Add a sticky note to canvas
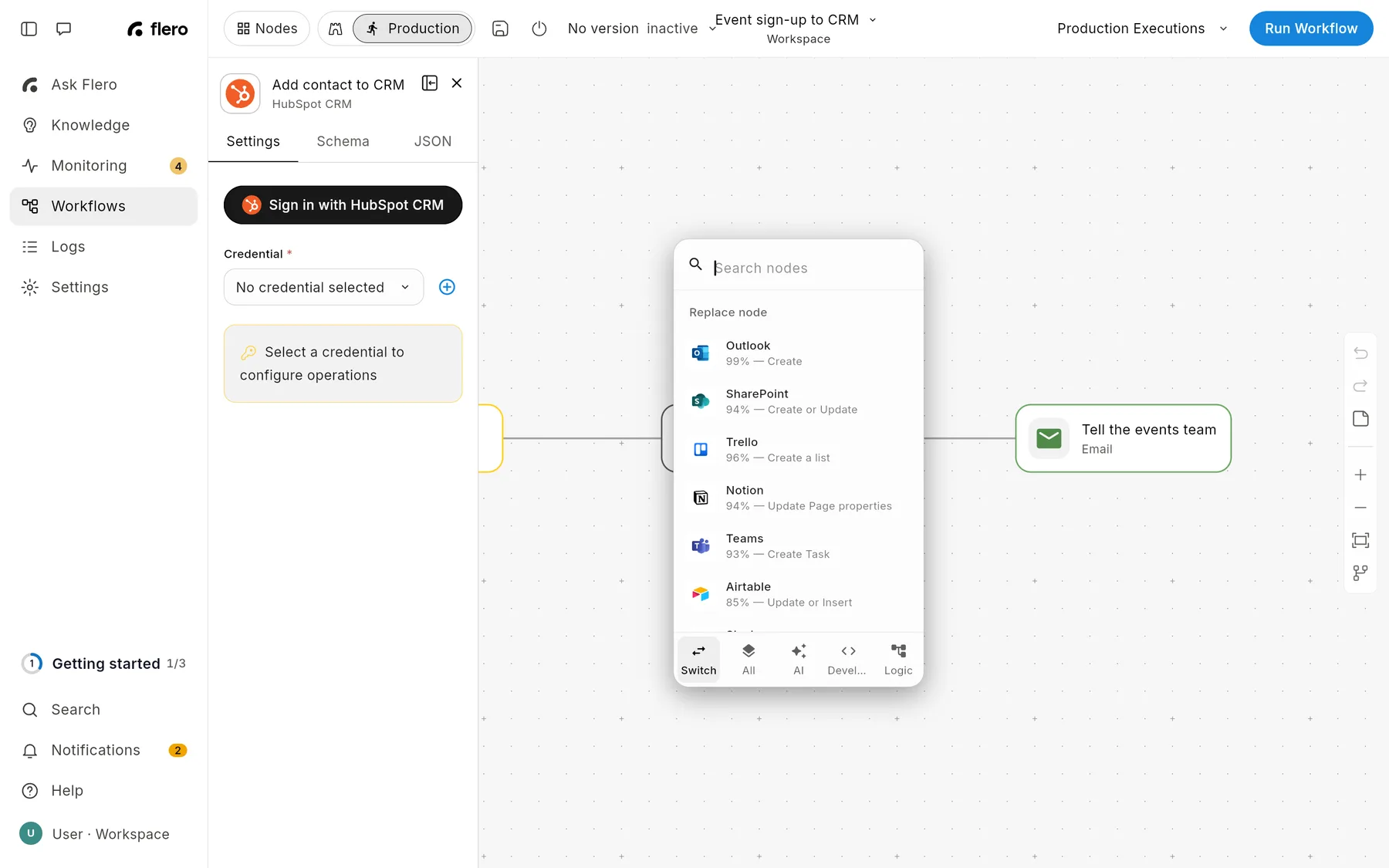Image resolution: width=1389 pixels, height=868 pixels. (1360, 419)
